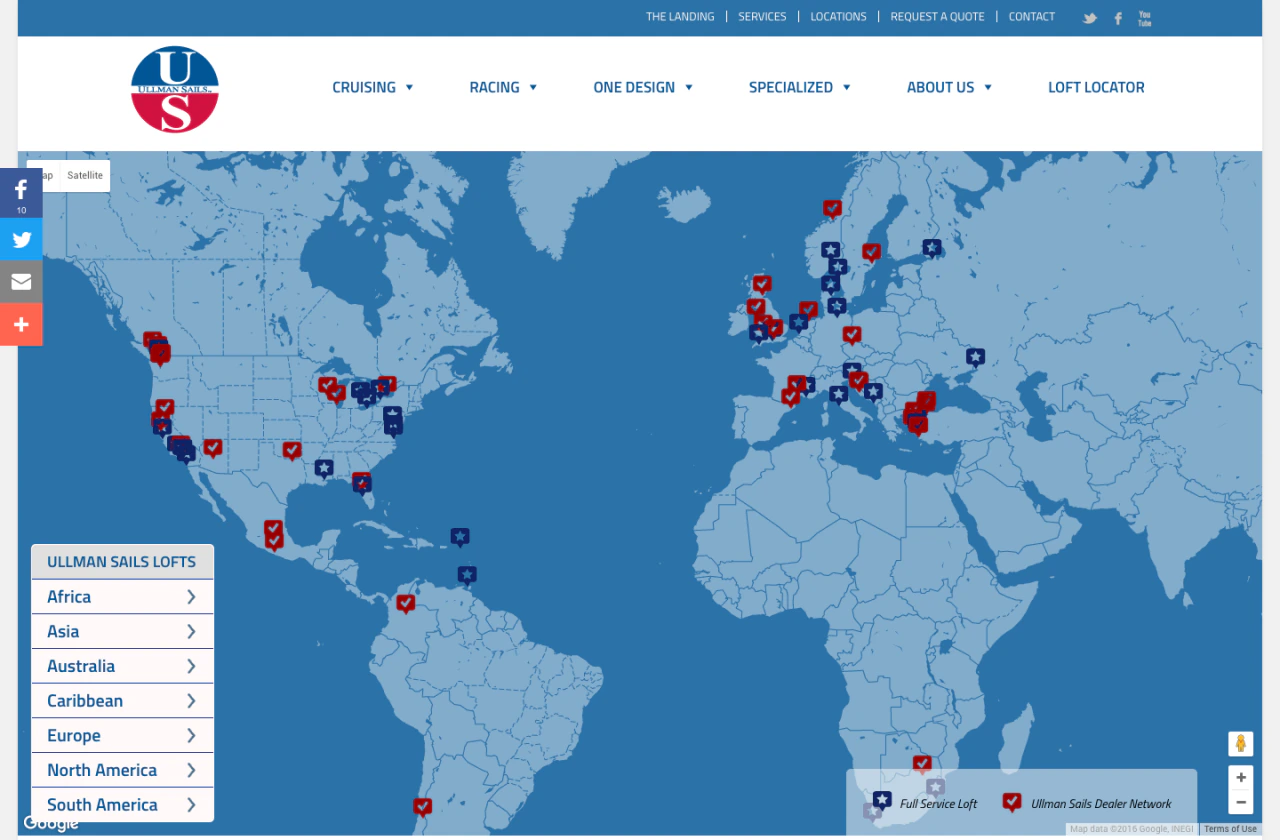Image resolution: width=1280 pixels, height=840 pixels.
Task: Open the Loft Locator page
Action: (1096, 88)
